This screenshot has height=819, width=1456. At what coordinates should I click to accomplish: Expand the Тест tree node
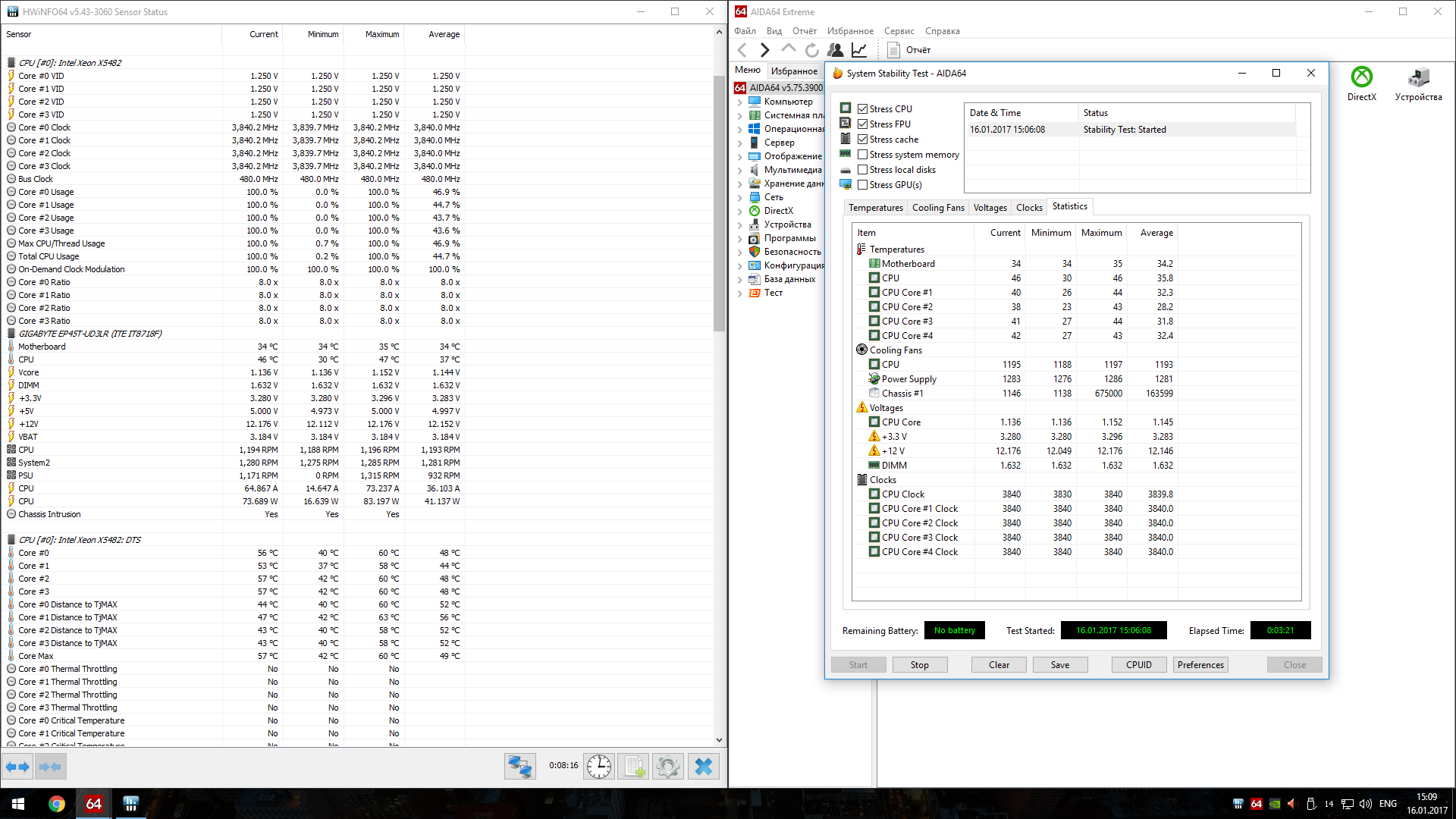740,293
